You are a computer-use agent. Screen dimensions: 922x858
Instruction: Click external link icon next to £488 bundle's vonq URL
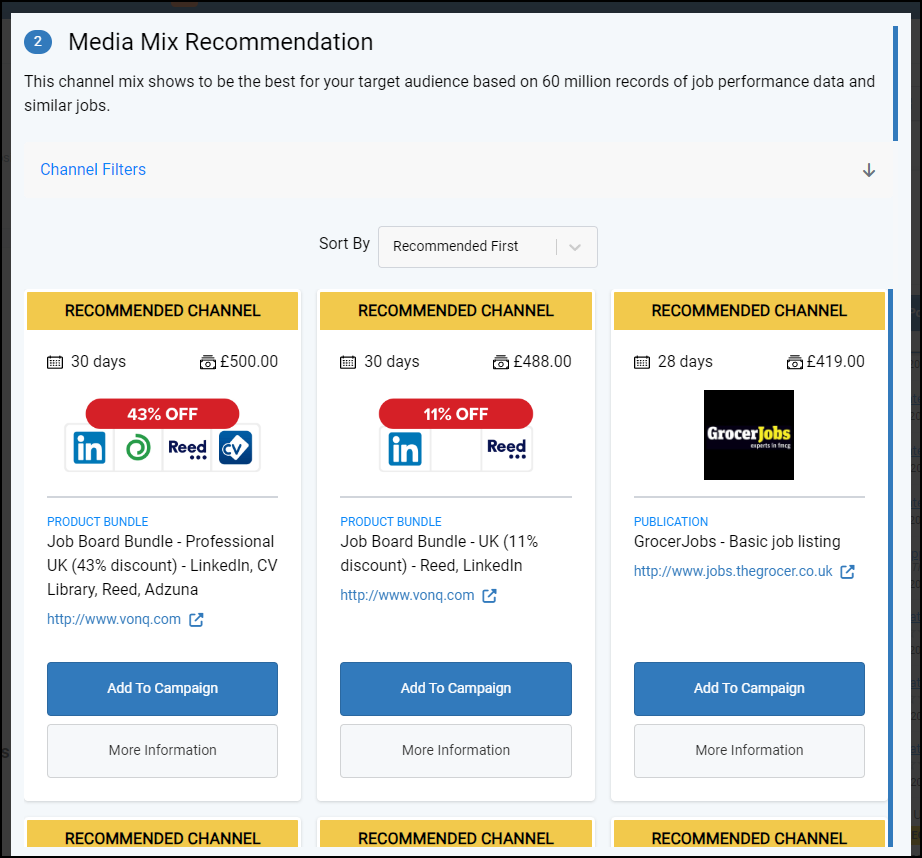pyautogui.click(x=489, y=596)
